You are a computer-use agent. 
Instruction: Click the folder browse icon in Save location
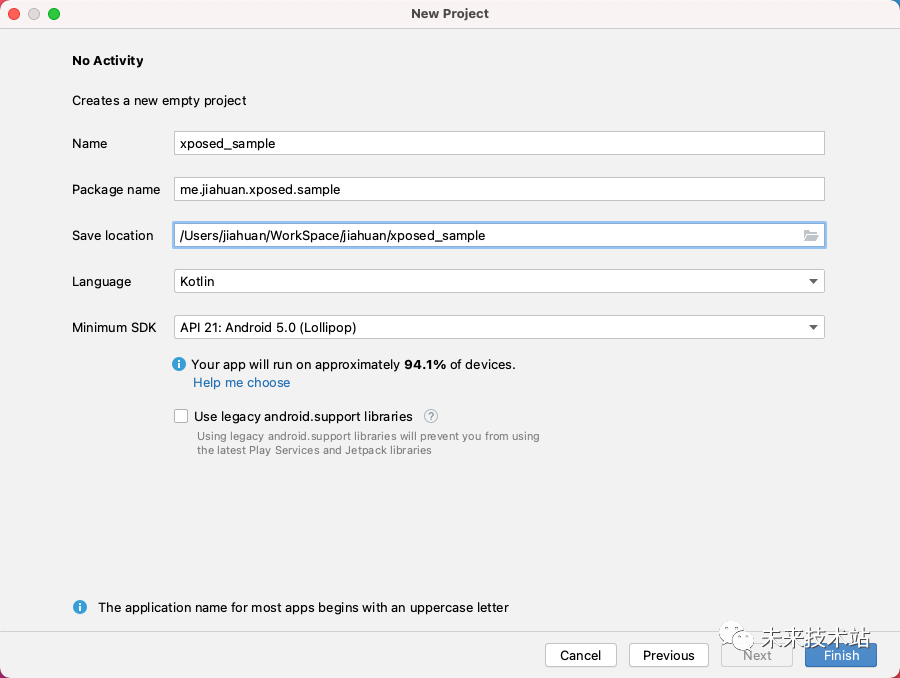pyautogui.click(x=811, y=236)
